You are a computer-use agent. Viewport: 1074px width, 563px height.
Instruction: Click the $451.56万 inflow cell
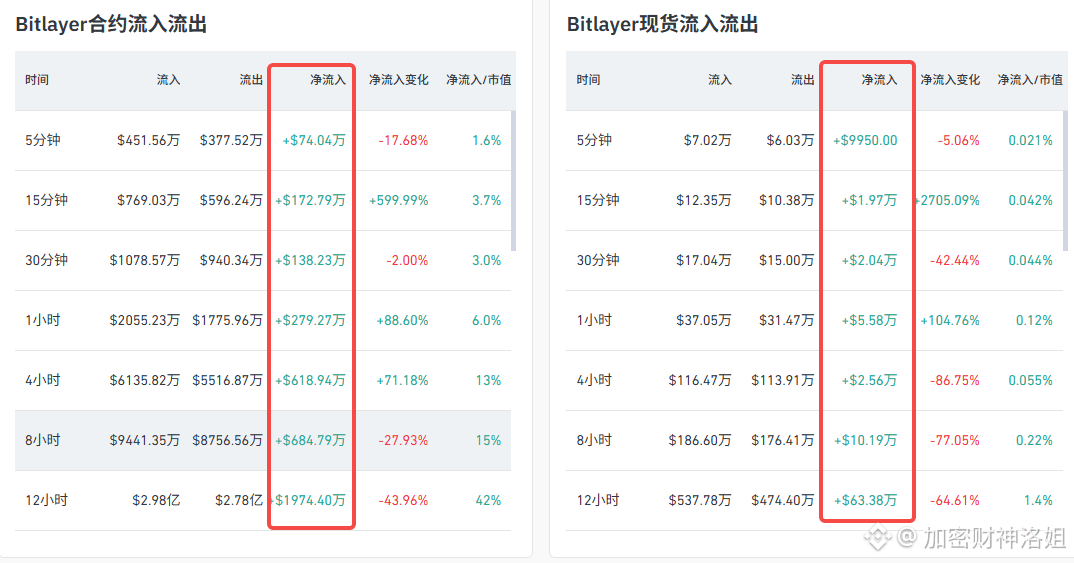pyautogui.click(x=149, y=140)
